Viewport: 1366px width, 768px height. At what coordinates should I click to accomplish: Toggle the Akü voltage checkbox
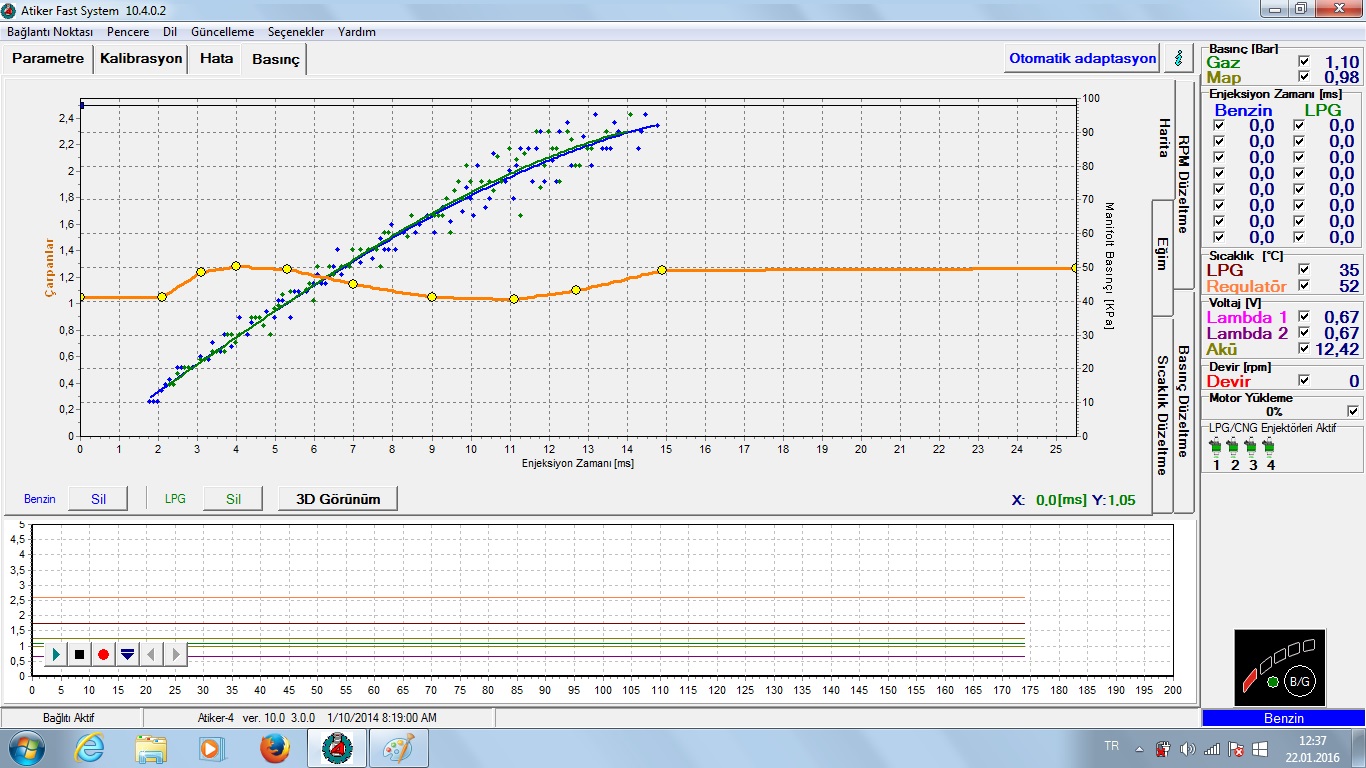(x=1303, y=348)
